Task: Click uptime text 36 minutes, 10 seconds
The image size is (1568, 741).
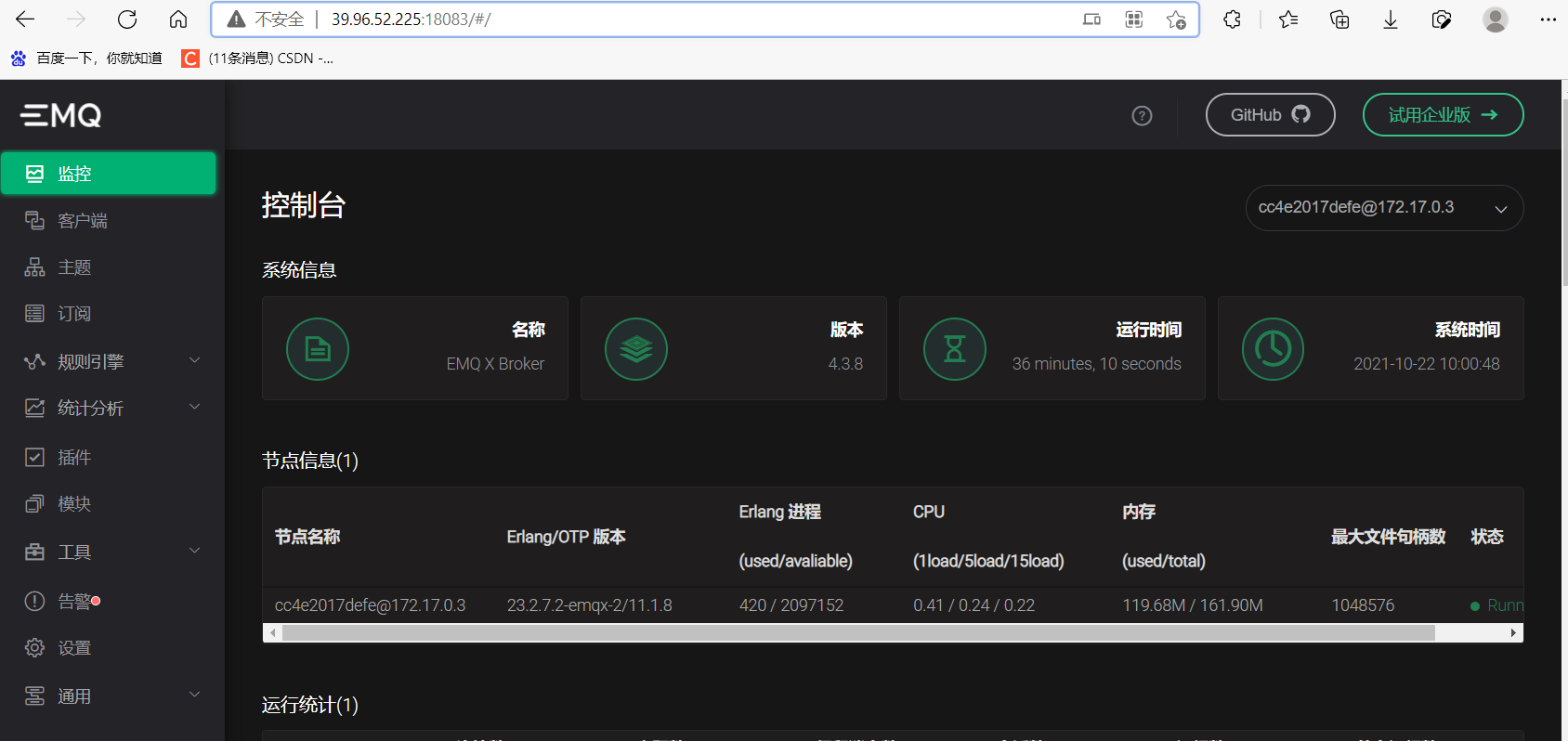Action: 1096,364
